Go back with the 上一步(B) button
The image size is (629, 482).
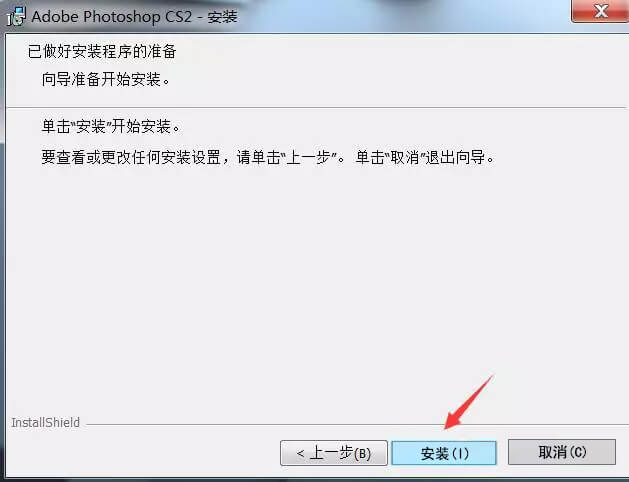334,453
